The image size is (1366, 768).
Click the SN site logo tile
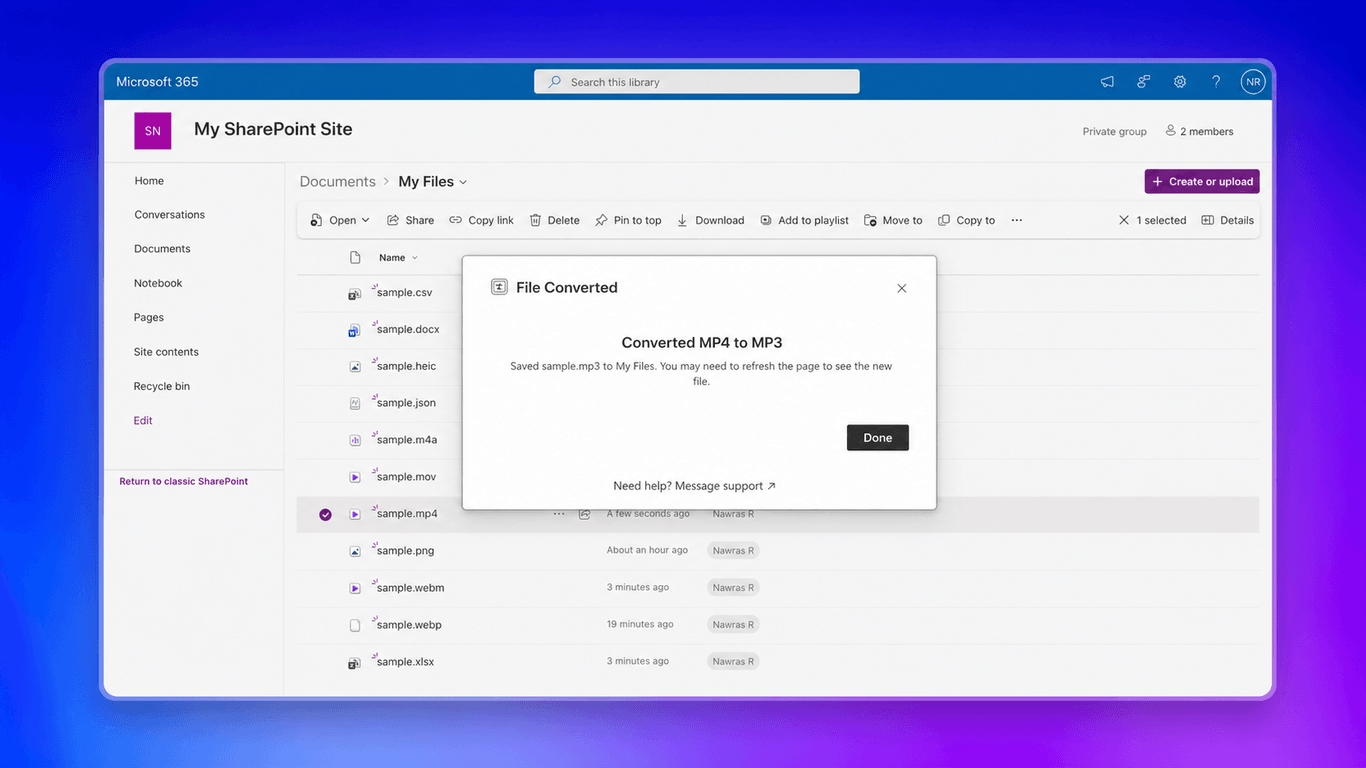coord(153,131)
